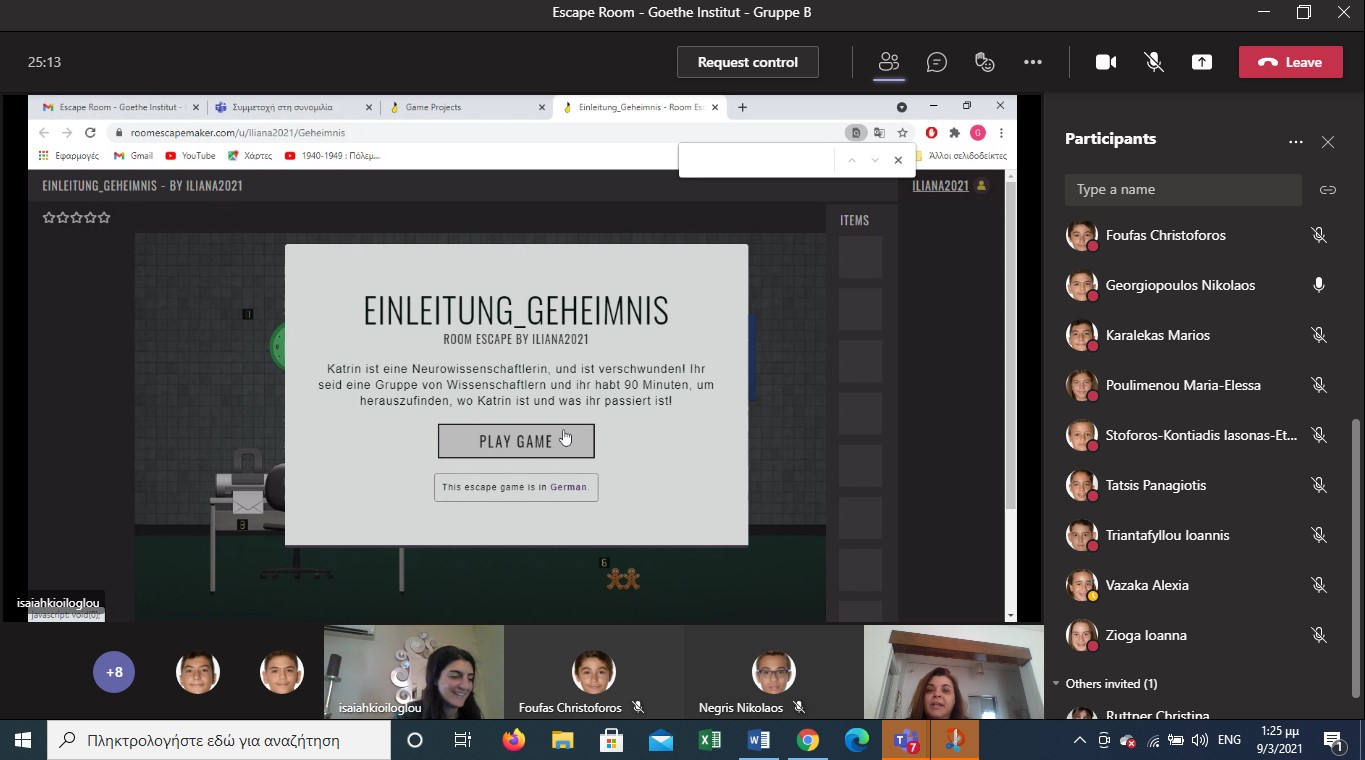Click the Participants people icon in toolbar
Screen dimensions: 1365x760
(x=888, y=62)
